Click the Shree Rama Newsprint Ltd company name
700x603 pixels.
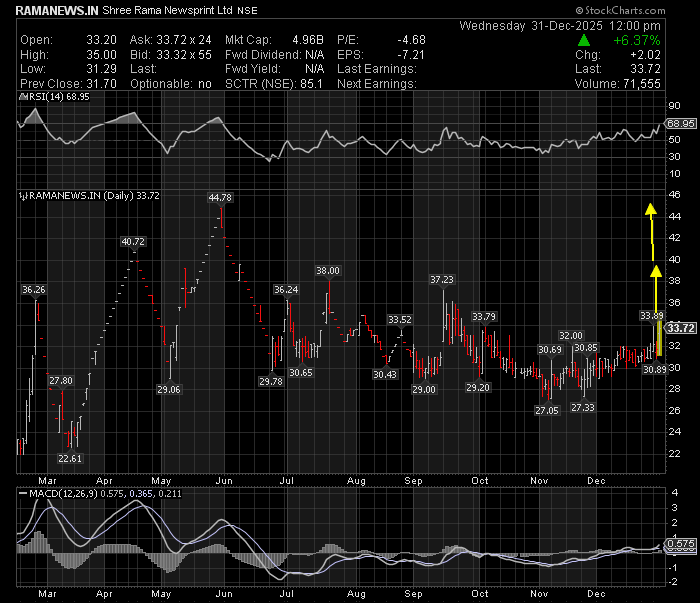point(167,10)
